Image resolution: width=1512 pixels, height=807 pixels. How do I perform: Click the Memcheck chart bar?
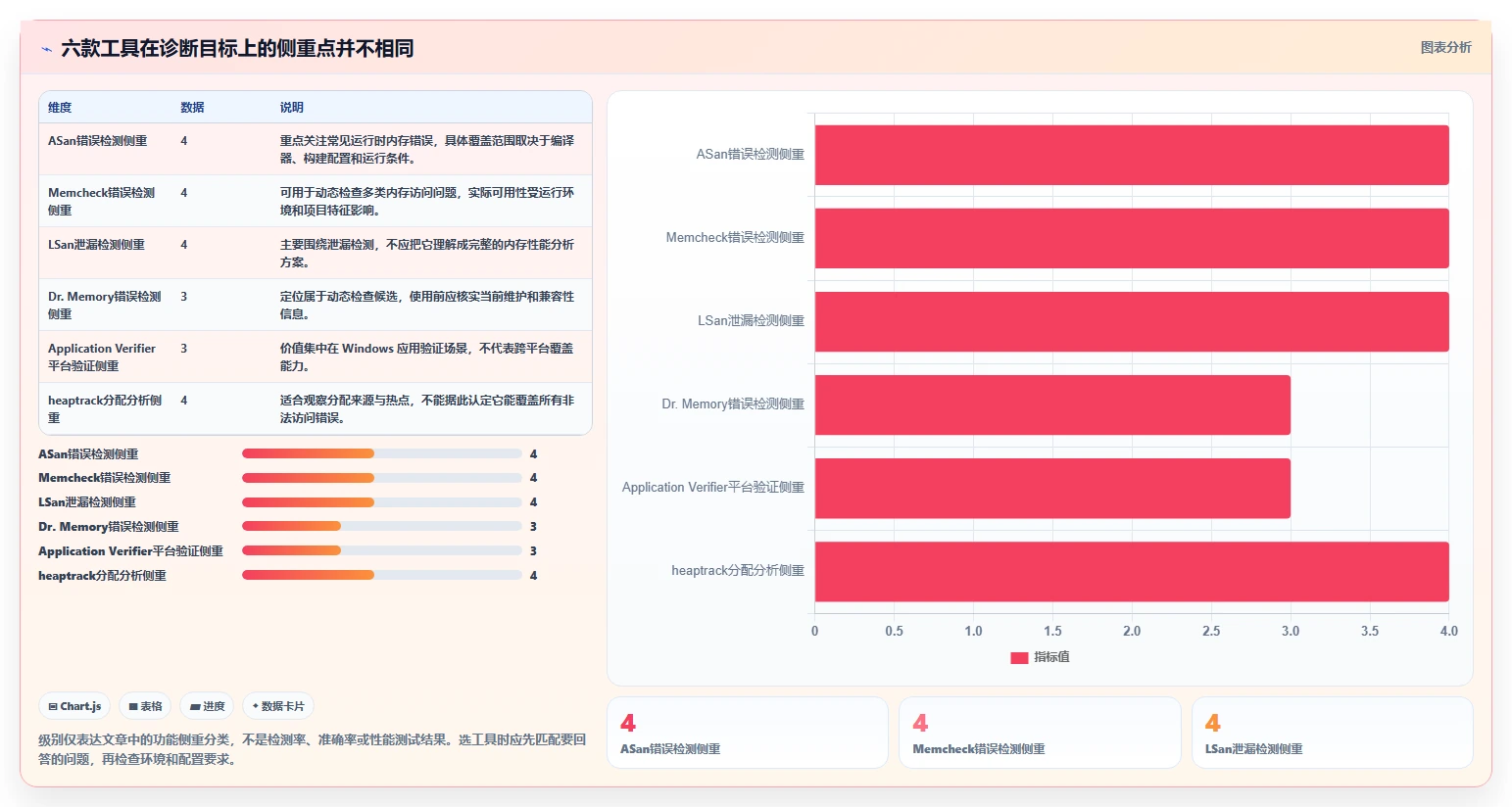[x=1132, y=238]
